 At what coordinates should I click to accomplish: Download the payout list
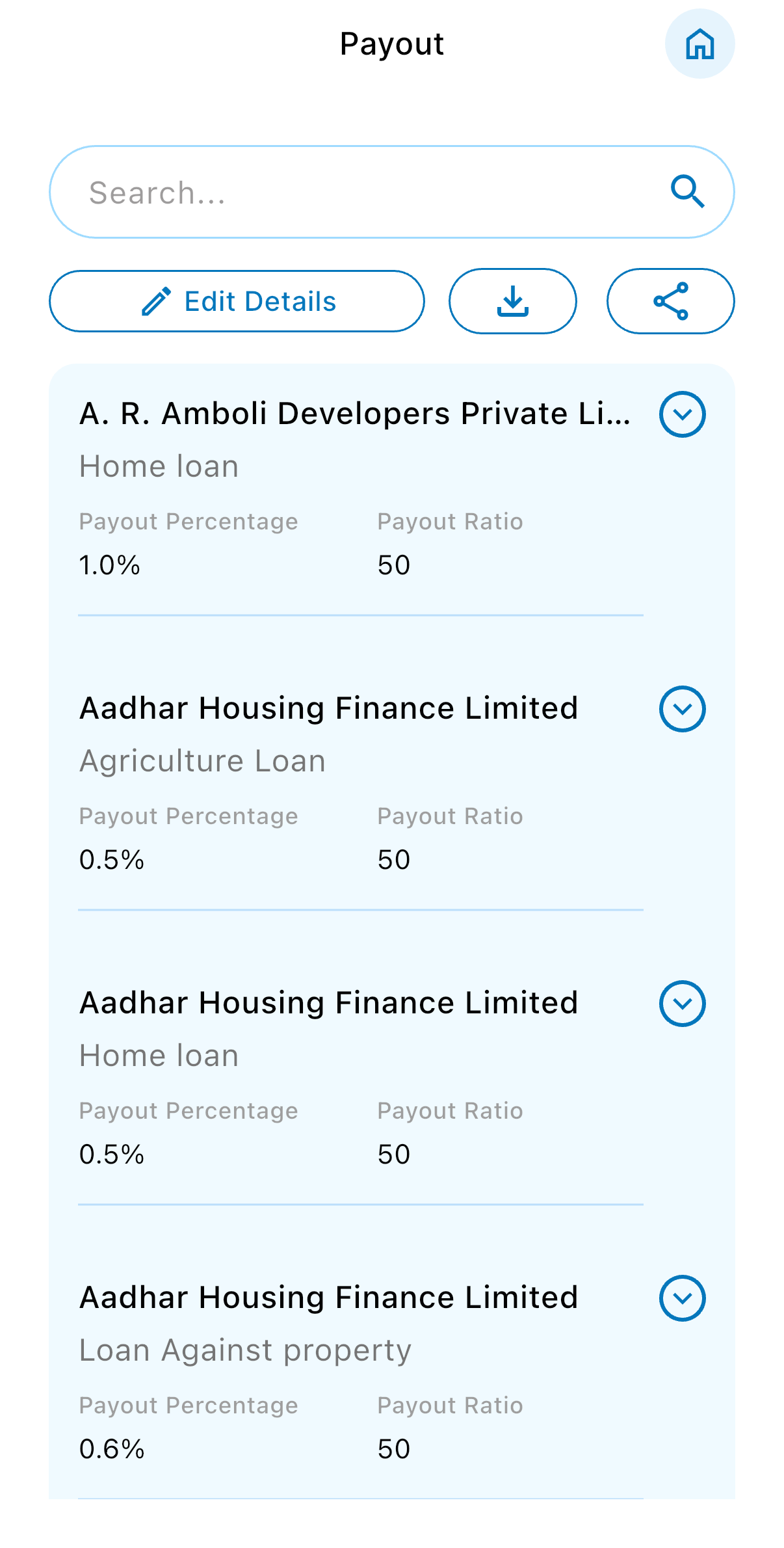512,301
